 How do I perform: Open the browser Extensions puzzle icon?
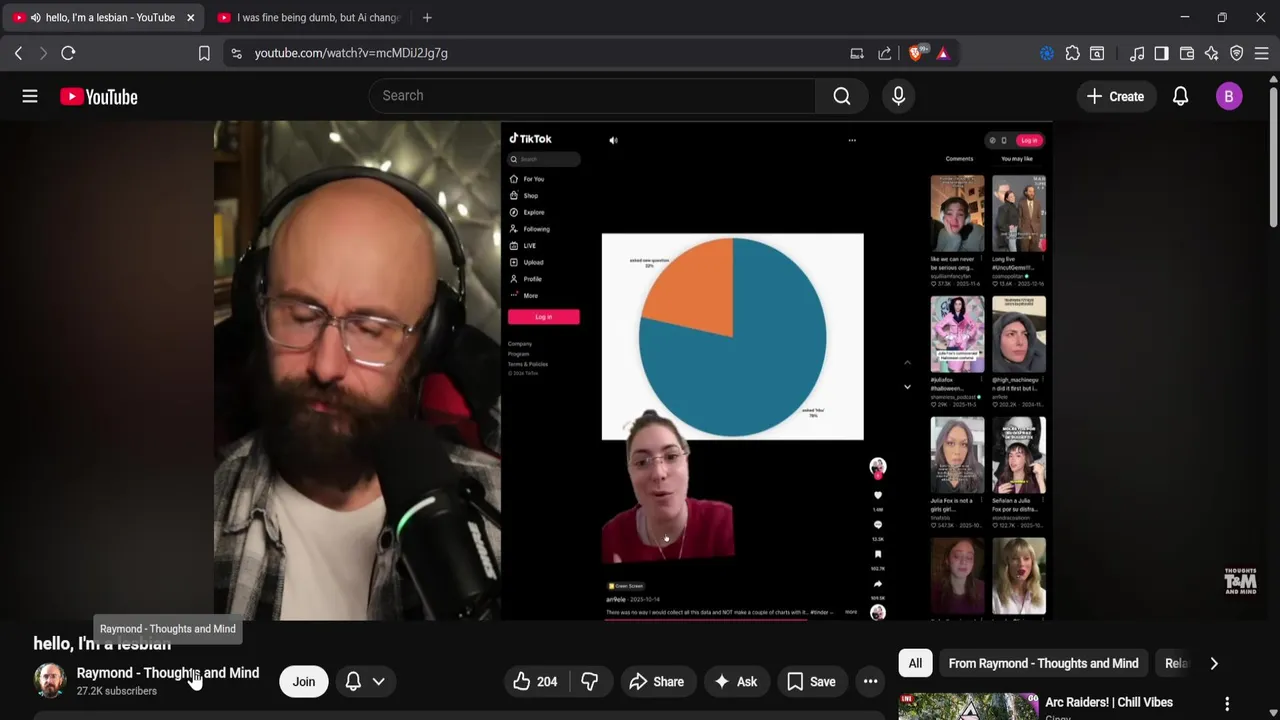(1072, 53)
